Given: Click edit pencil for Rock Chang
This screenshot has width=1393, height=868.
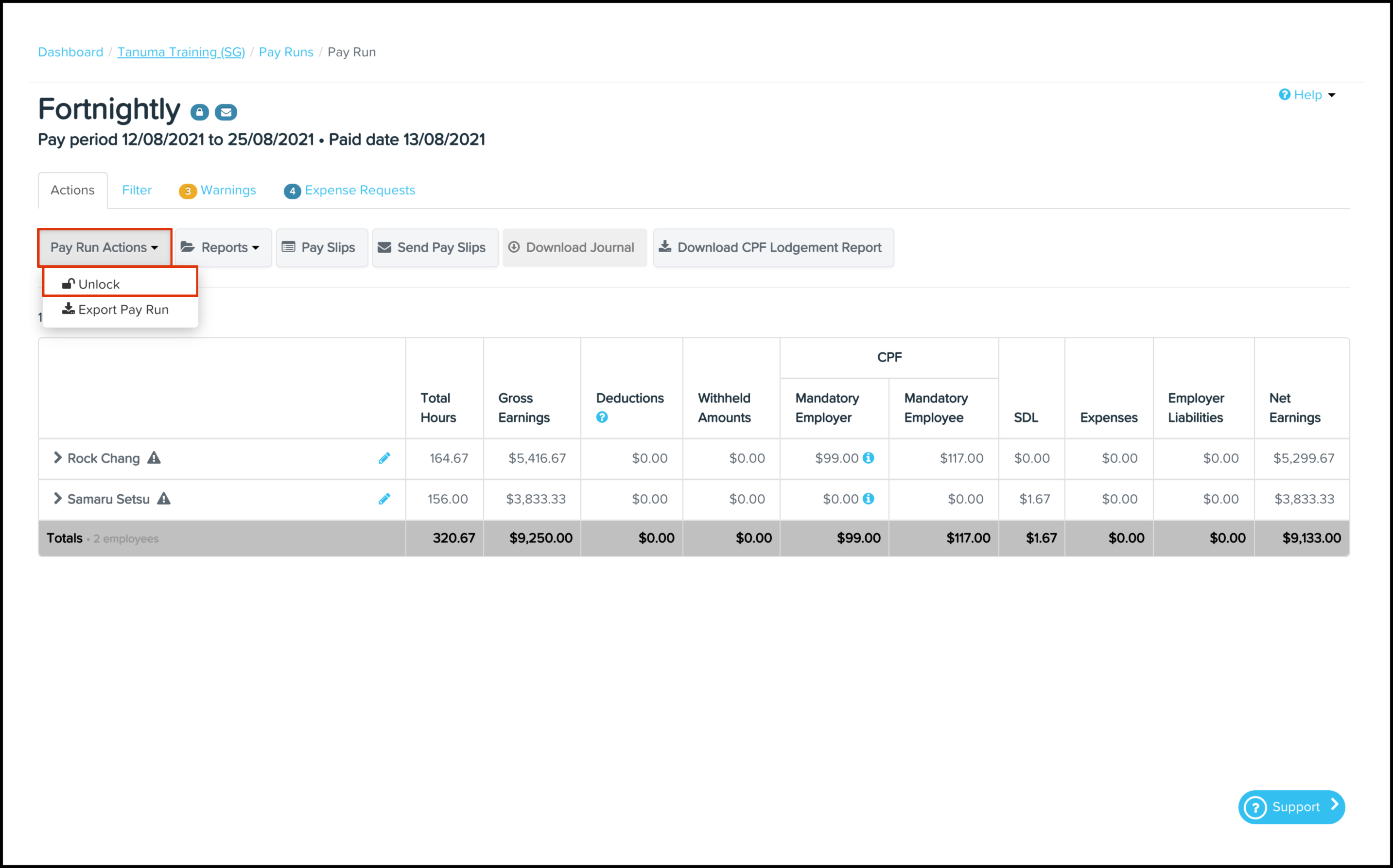Looking at the screenshot, I should (384, 458).
